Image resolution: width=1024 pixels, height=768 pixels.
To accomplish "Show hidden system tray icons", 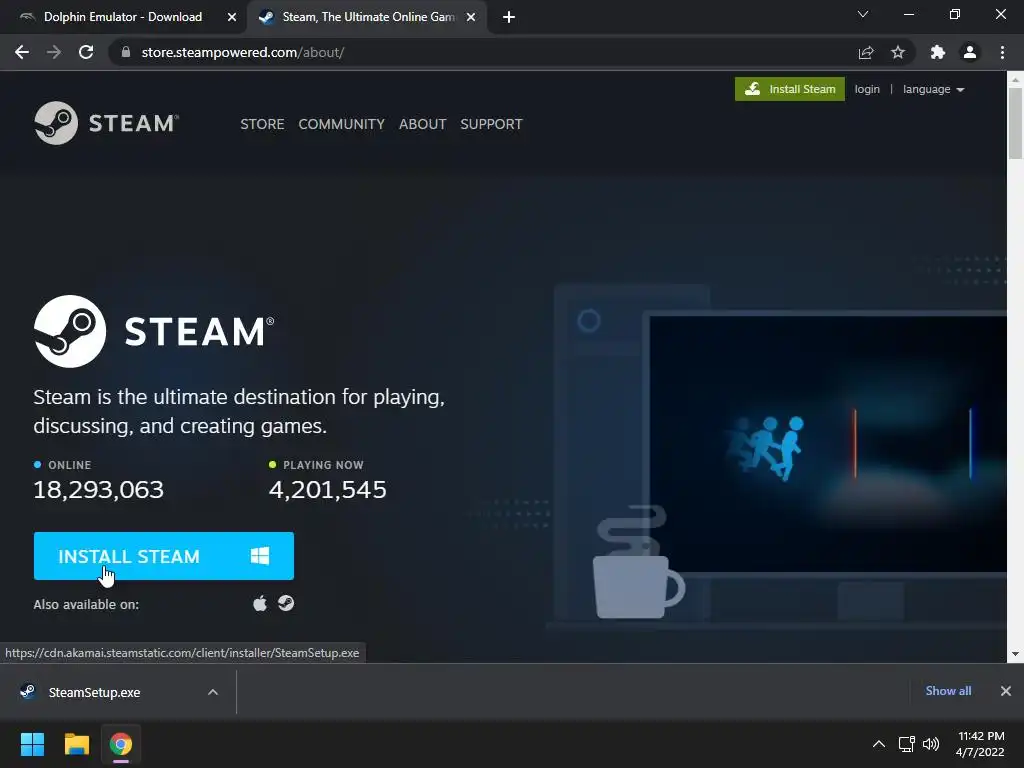I will [x=879, y=744].
